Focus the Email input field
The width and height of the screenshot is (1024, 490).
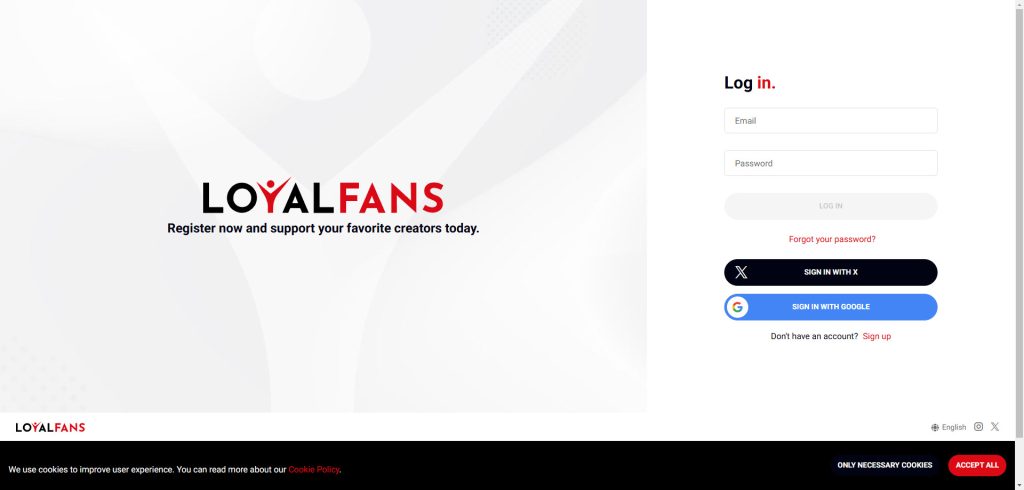pyautogui.click(x=831, y=121)
